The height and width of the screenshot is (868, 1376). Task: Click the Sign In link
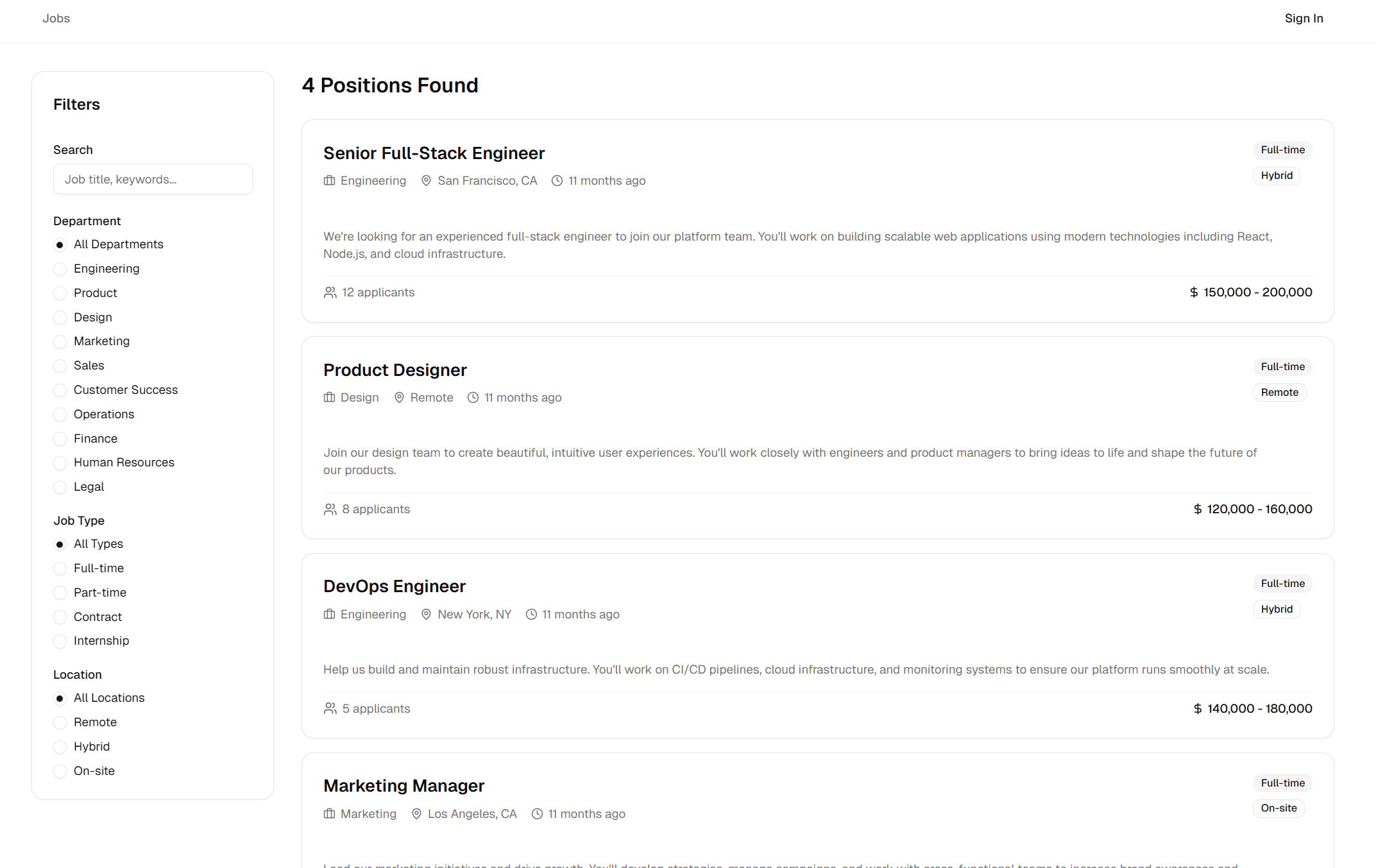click(1304, 18)
